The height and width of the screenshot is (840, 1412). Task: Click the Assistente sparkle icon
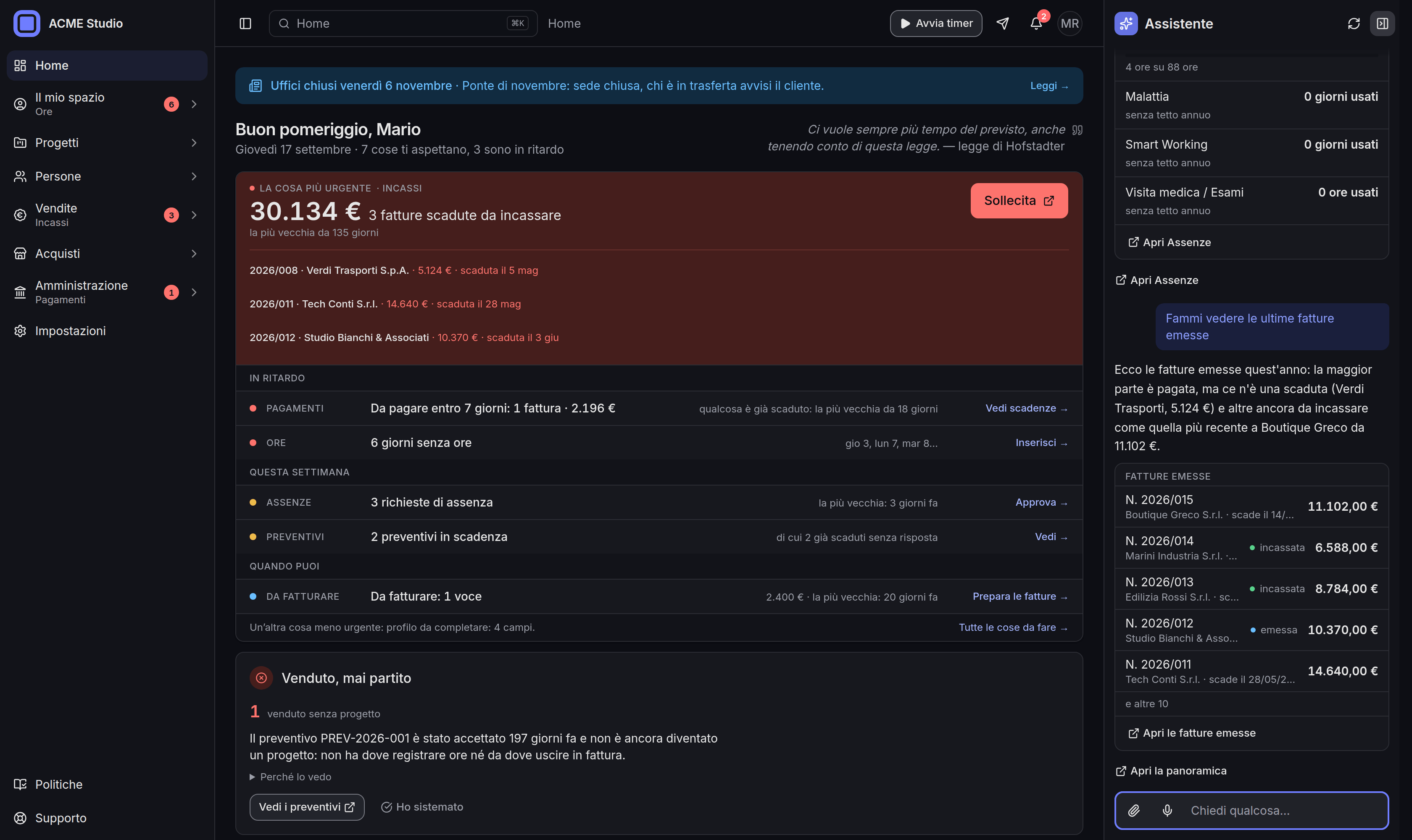point(1126,23)
